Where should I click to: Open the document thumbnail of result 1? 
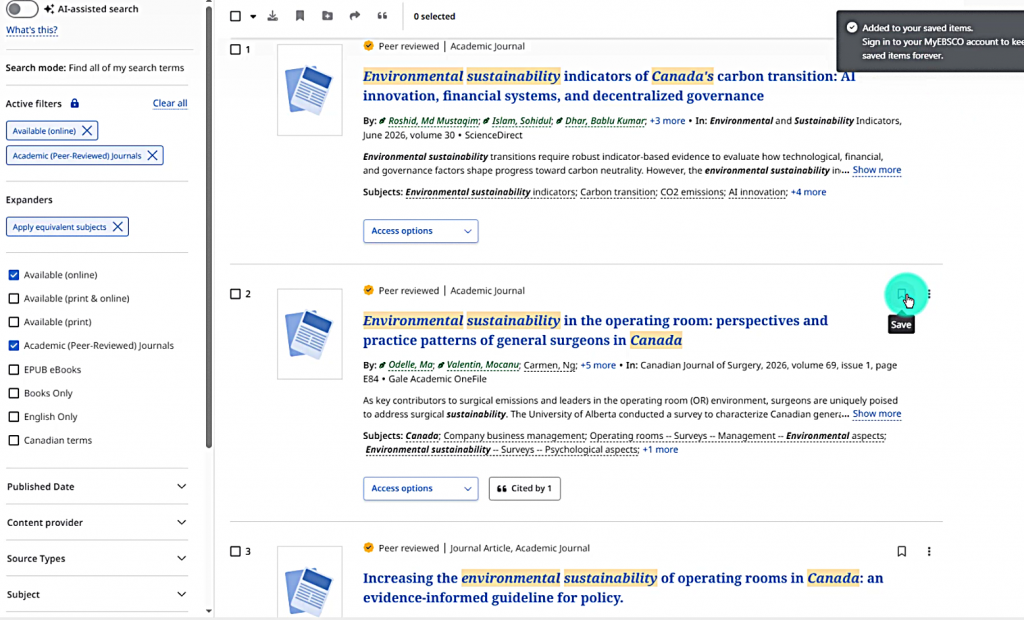(310, 90)
